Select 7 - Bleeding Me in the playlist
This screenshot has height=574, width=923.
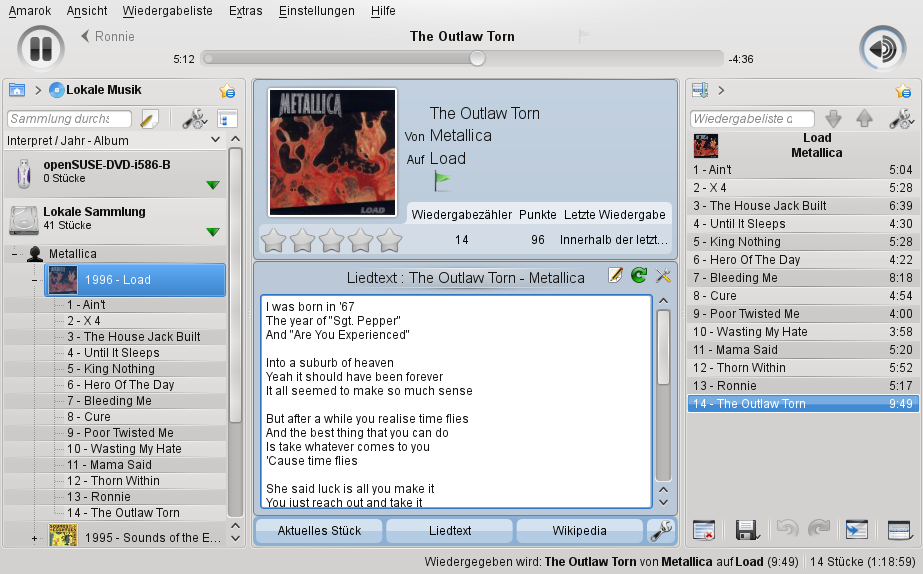point(803,278)
